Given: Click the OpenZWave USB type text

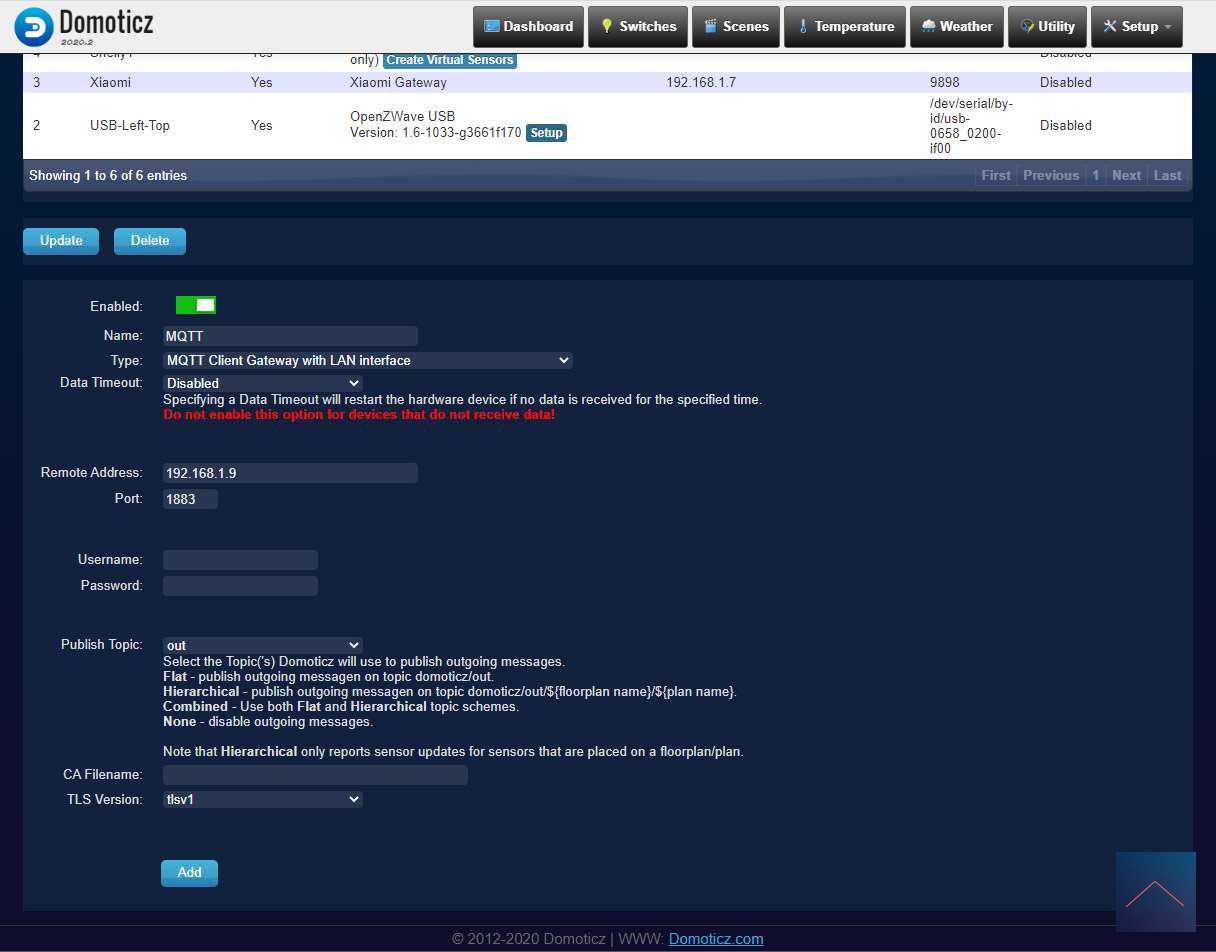Looking at the screenshot, I should [x=402, y=116].
